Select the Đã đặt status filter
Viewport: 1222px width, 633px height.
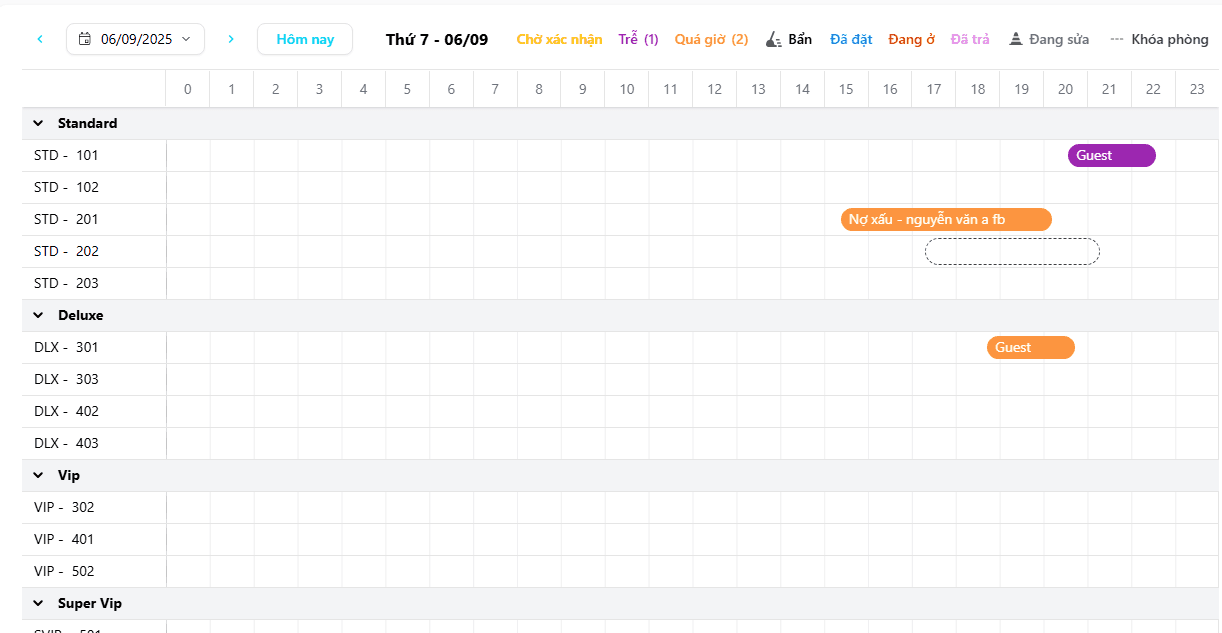coord(850,39)
